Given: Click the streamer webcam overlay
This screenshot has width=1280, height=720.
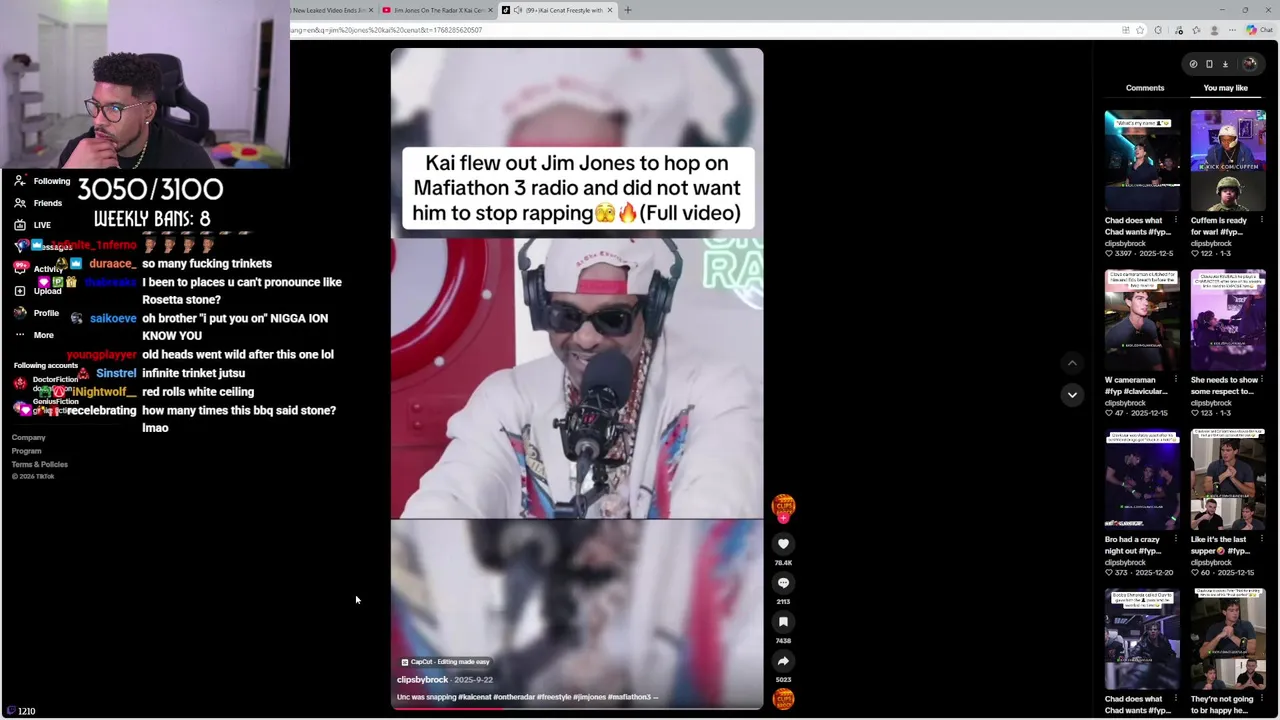Looking at the screenshot, I should pos(145,84).
